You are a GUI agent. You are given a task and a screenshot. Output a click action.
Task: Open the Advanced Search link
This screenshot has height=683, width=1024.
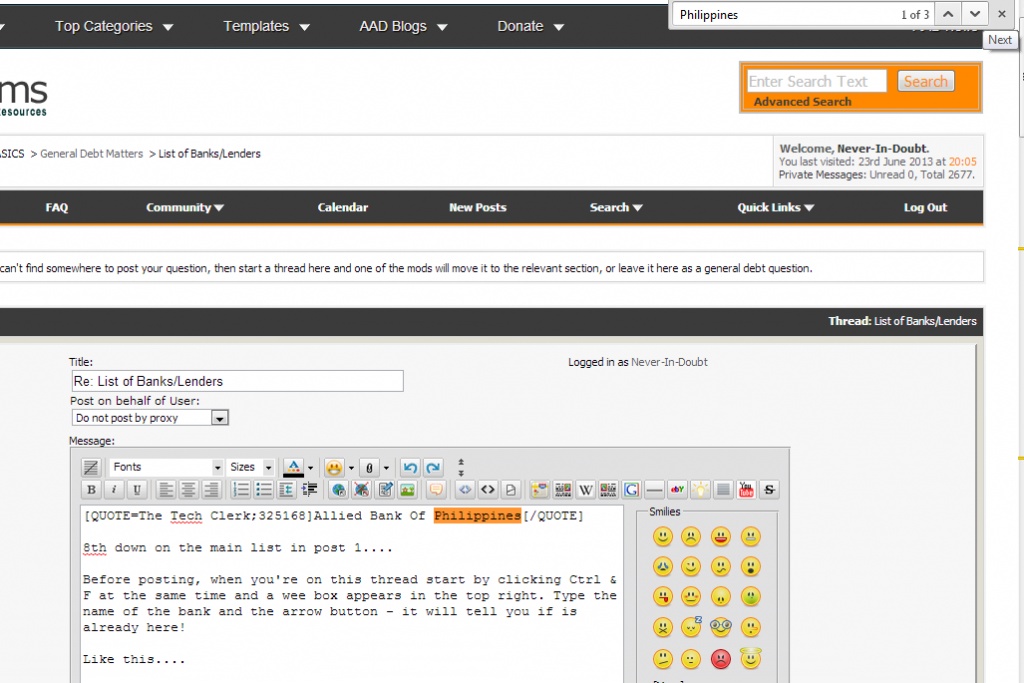(x=802, y=102)
